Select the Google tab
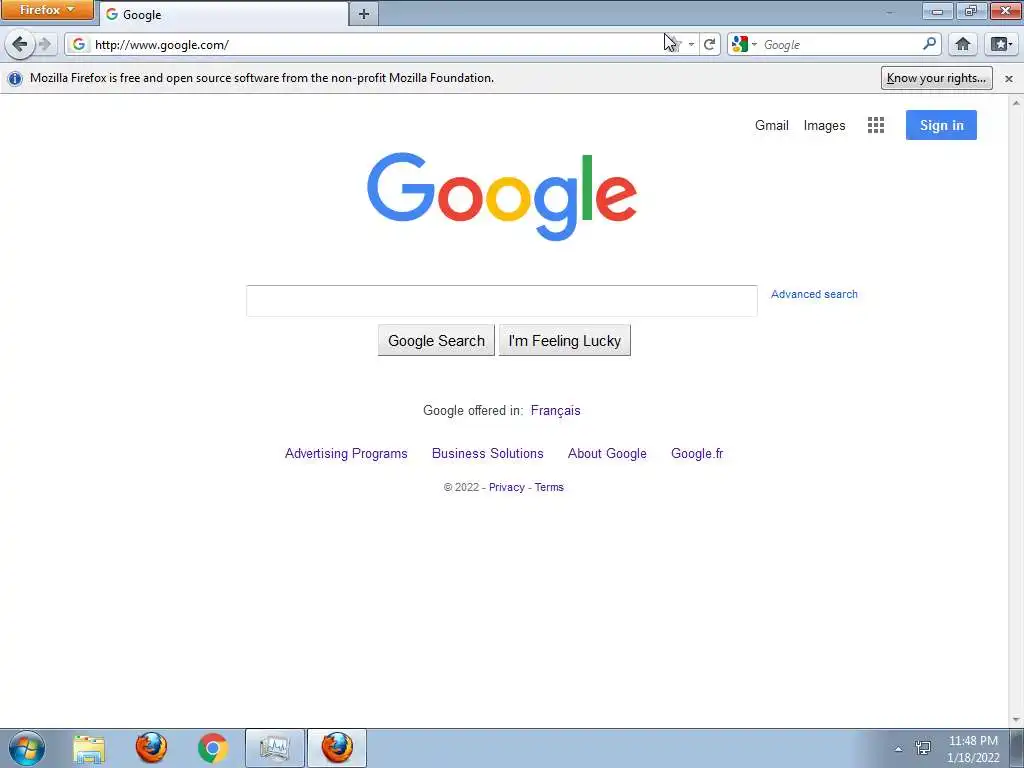 pyautogui.click(x=223, y=14)
